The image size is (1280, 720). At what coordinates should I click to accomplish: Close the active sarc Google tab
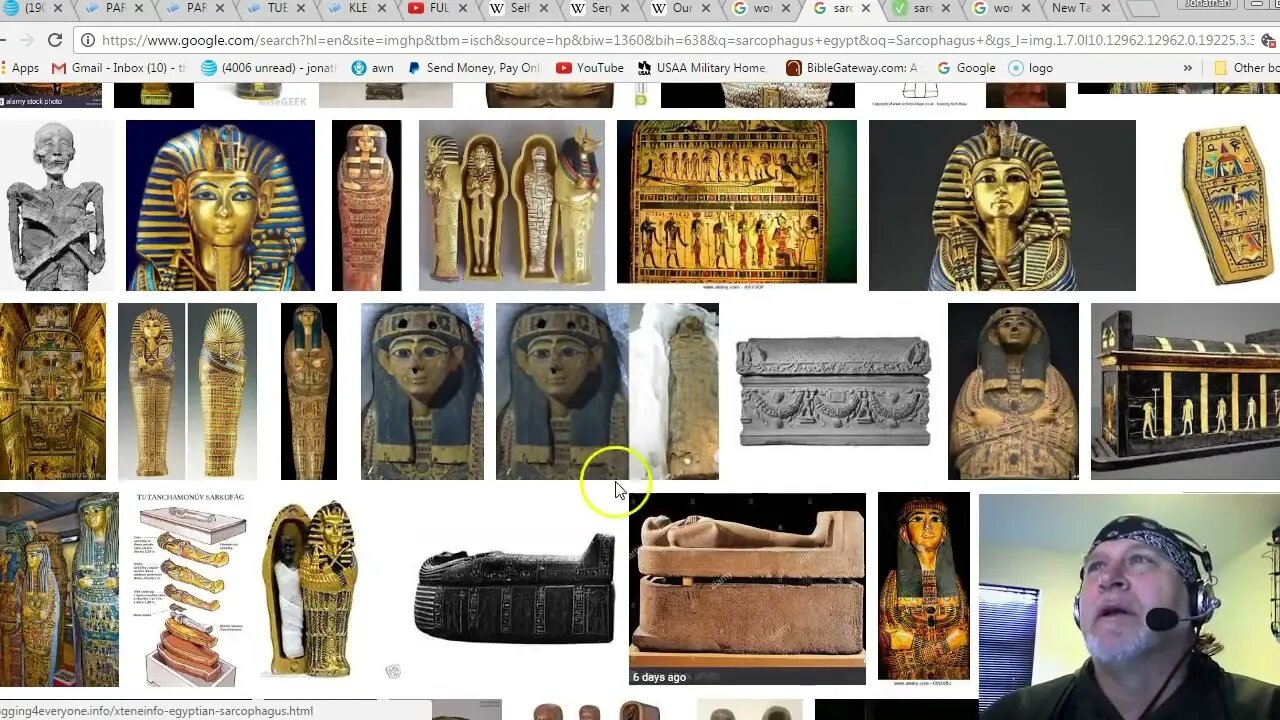866,9
